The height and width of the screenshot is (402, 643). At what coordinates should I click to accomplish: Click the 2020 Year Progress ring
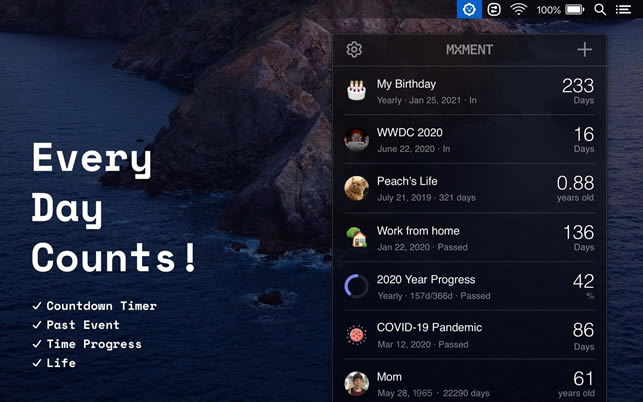pyautogui.click(x=356, y=286)
